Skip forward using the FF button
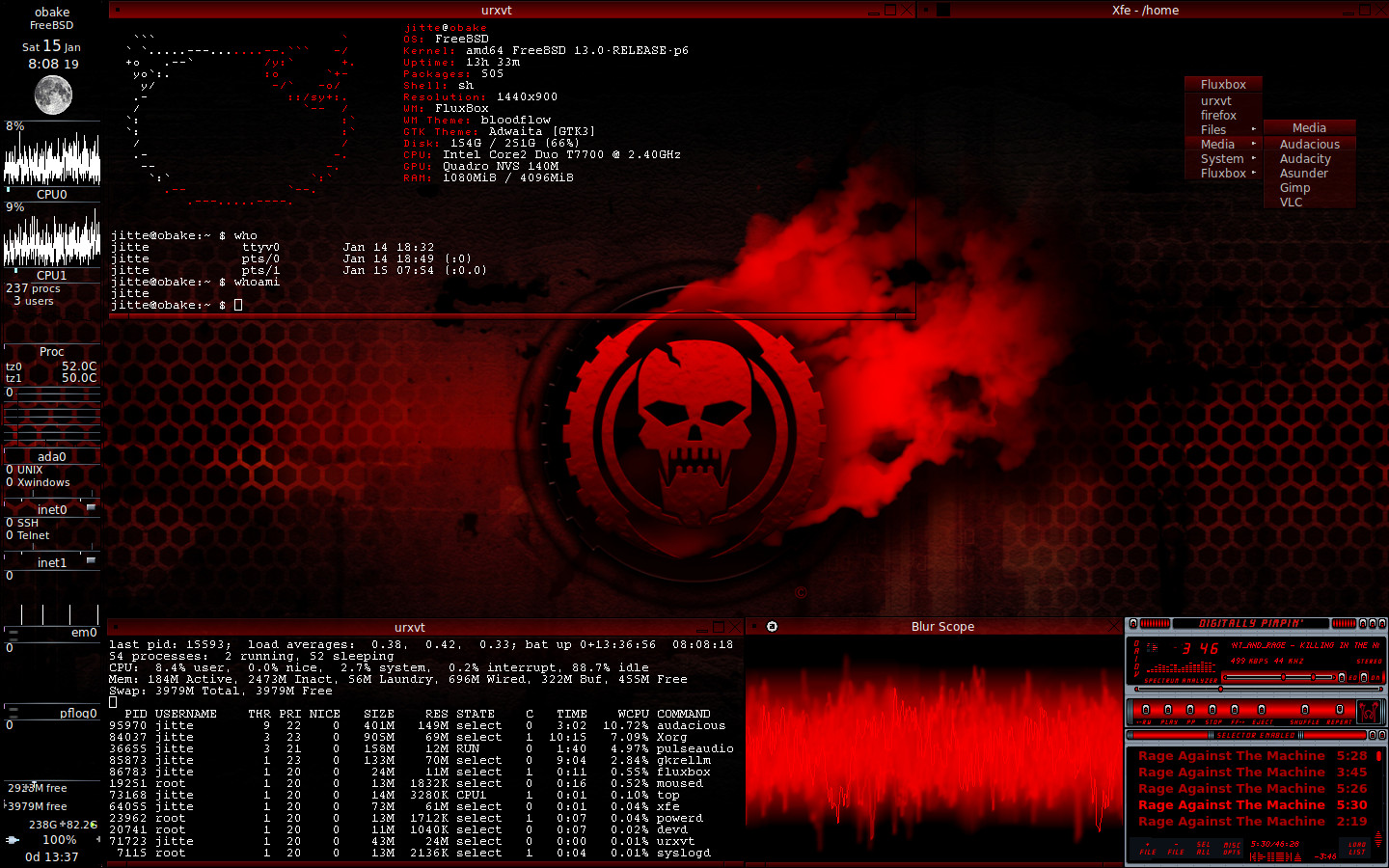This screenshot has height=868, width=1389. click(1235, 710)
